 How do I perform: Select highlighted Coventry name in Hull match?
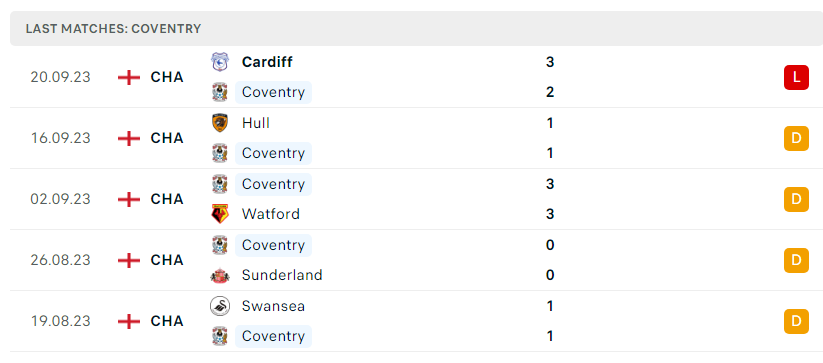(x=273, y=153)
